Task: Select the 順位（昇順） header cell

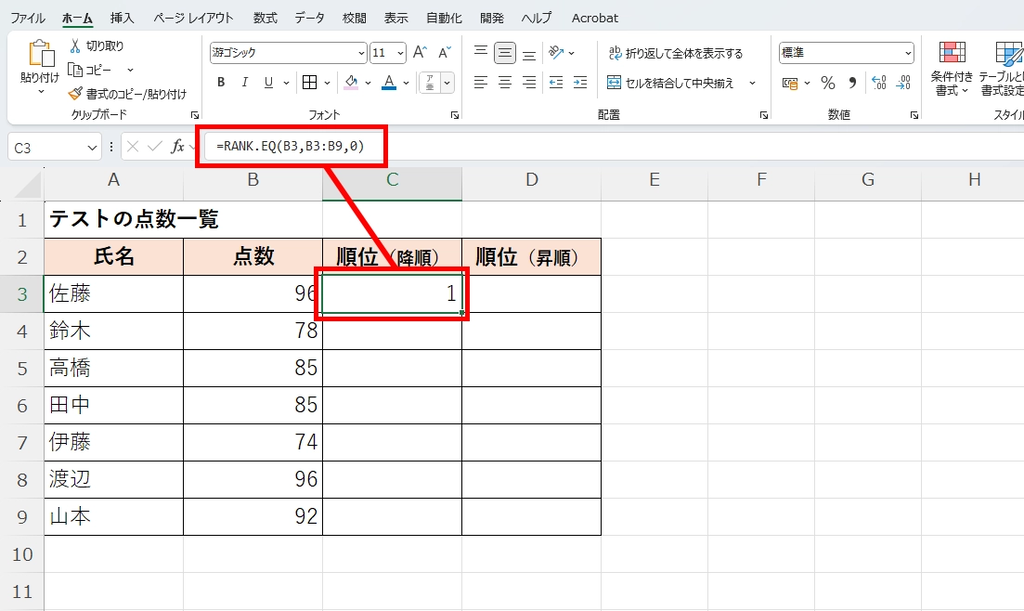Action: click(532, 257)
